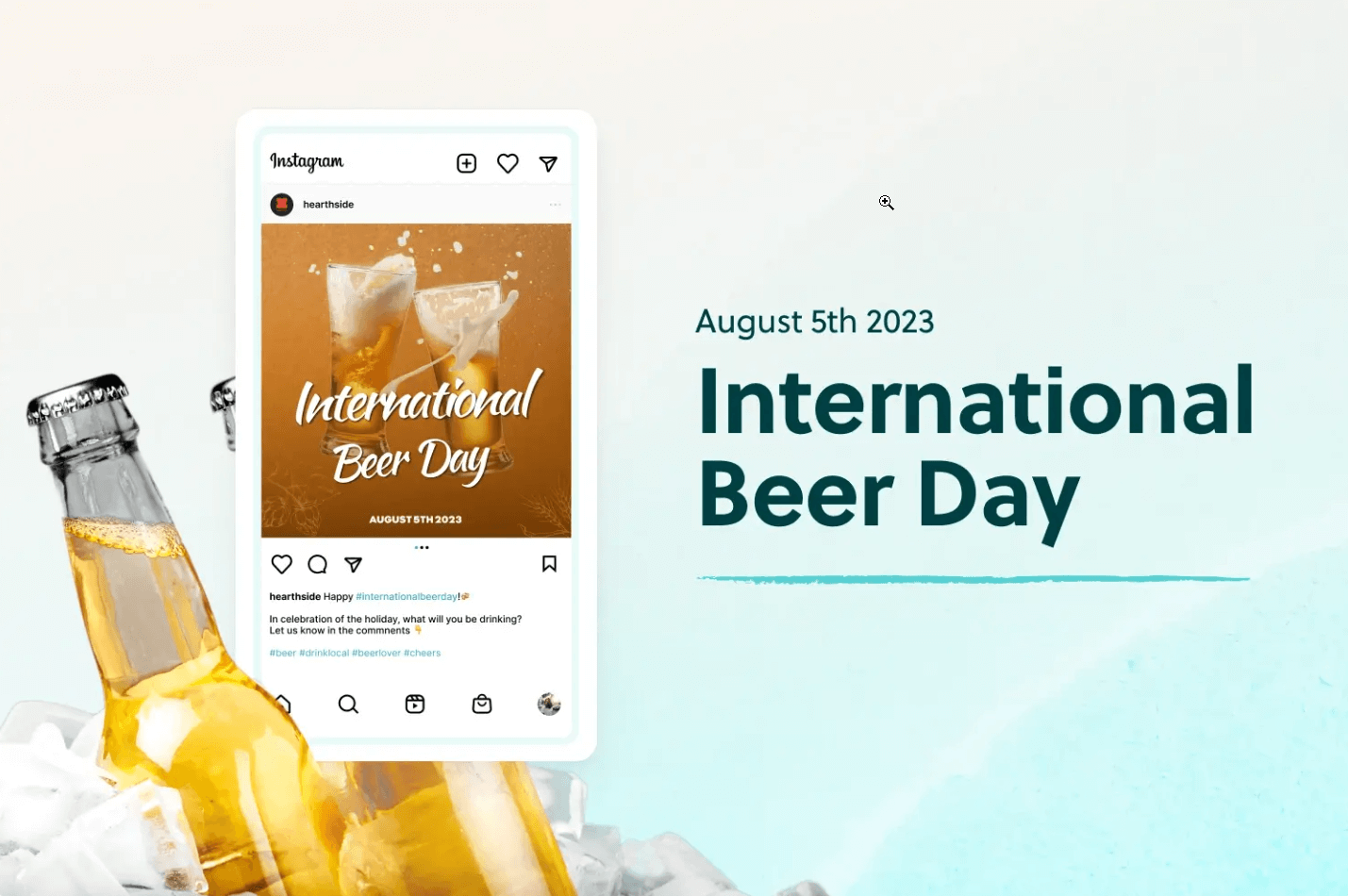The height and width of the screenshot is (896, 1348).
Task: Open the search magnifier in bottom nav
Action: point(348,704)
